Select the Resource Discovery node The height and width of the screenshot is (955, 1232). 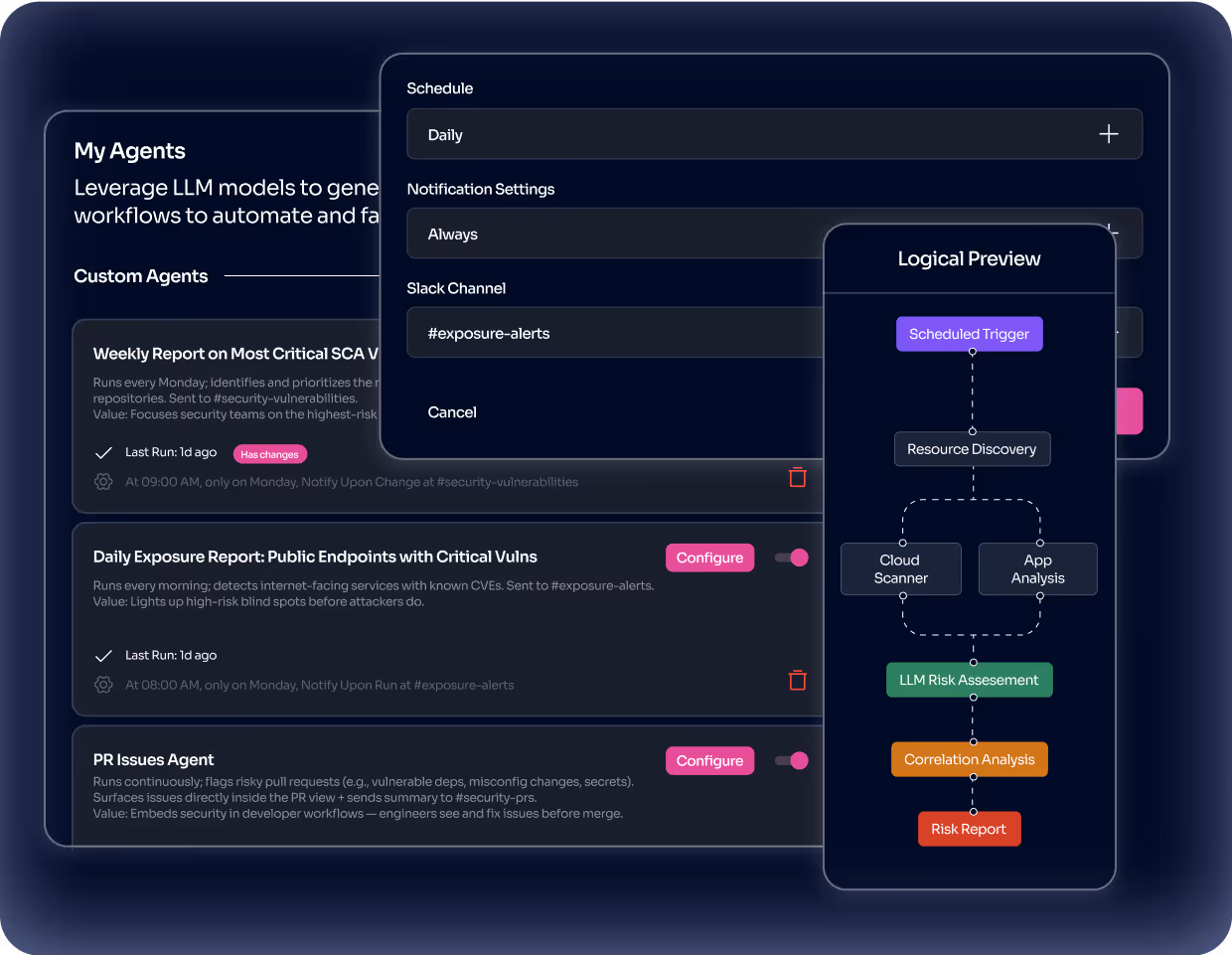(972, 449)
